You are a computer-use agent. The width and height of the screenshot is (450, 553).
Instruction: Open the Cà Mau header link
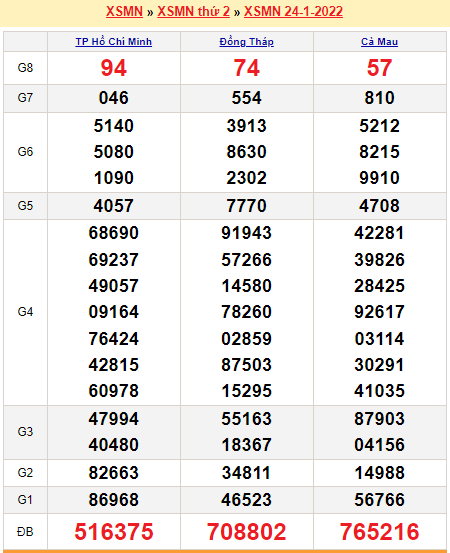click(x=379, y=42)
